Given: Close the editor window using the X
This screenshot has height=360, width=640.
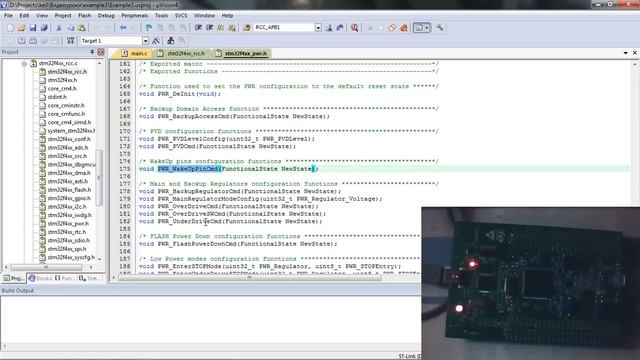Looking at the screenshot, I should 635,53.
